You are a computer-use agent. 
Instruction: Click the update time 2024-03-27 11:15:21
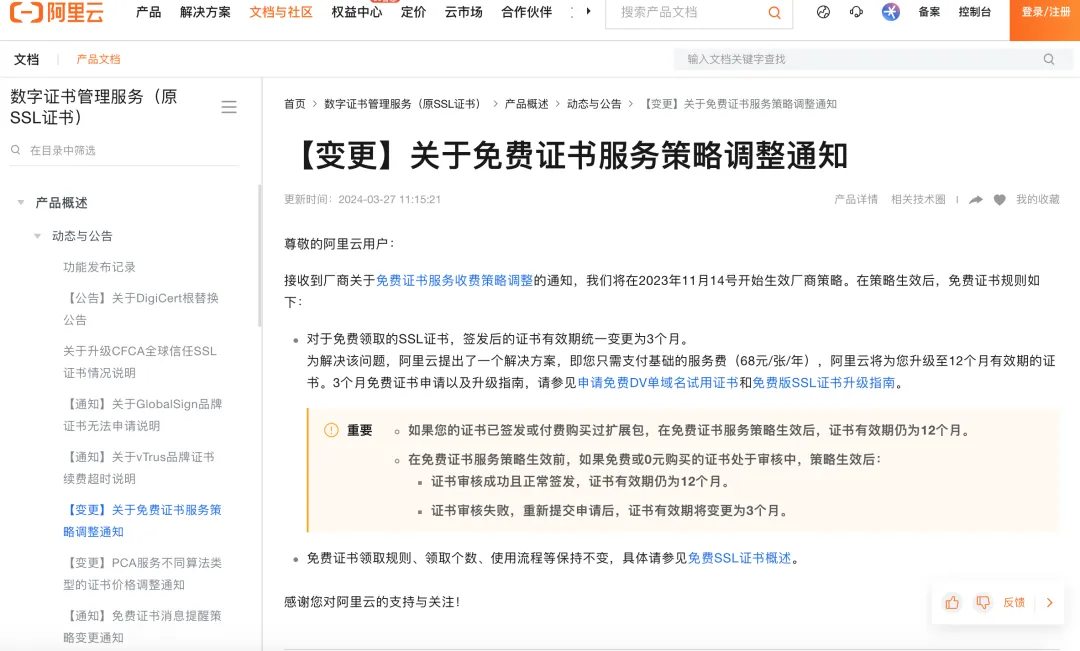click(x=389, y=200)
